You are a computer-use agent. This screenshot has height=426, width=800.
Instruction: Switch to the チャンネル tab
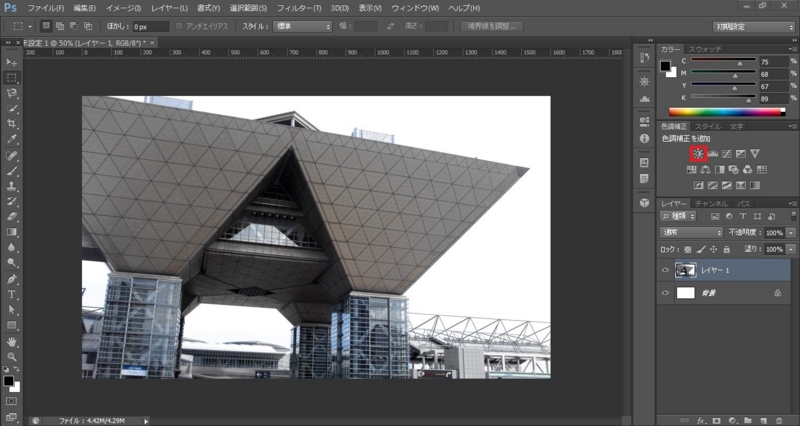pyautogui.click(x=712, y=203)
